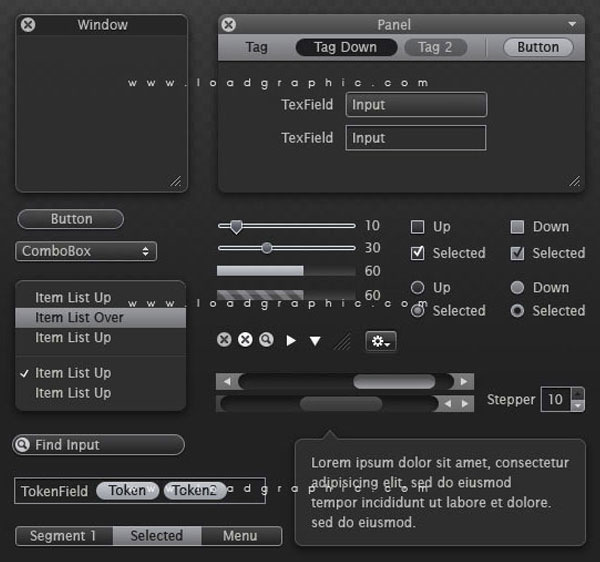600x562 pixels.
Task: Decrease the Stepper with down arrow
Action: [578, 406]
